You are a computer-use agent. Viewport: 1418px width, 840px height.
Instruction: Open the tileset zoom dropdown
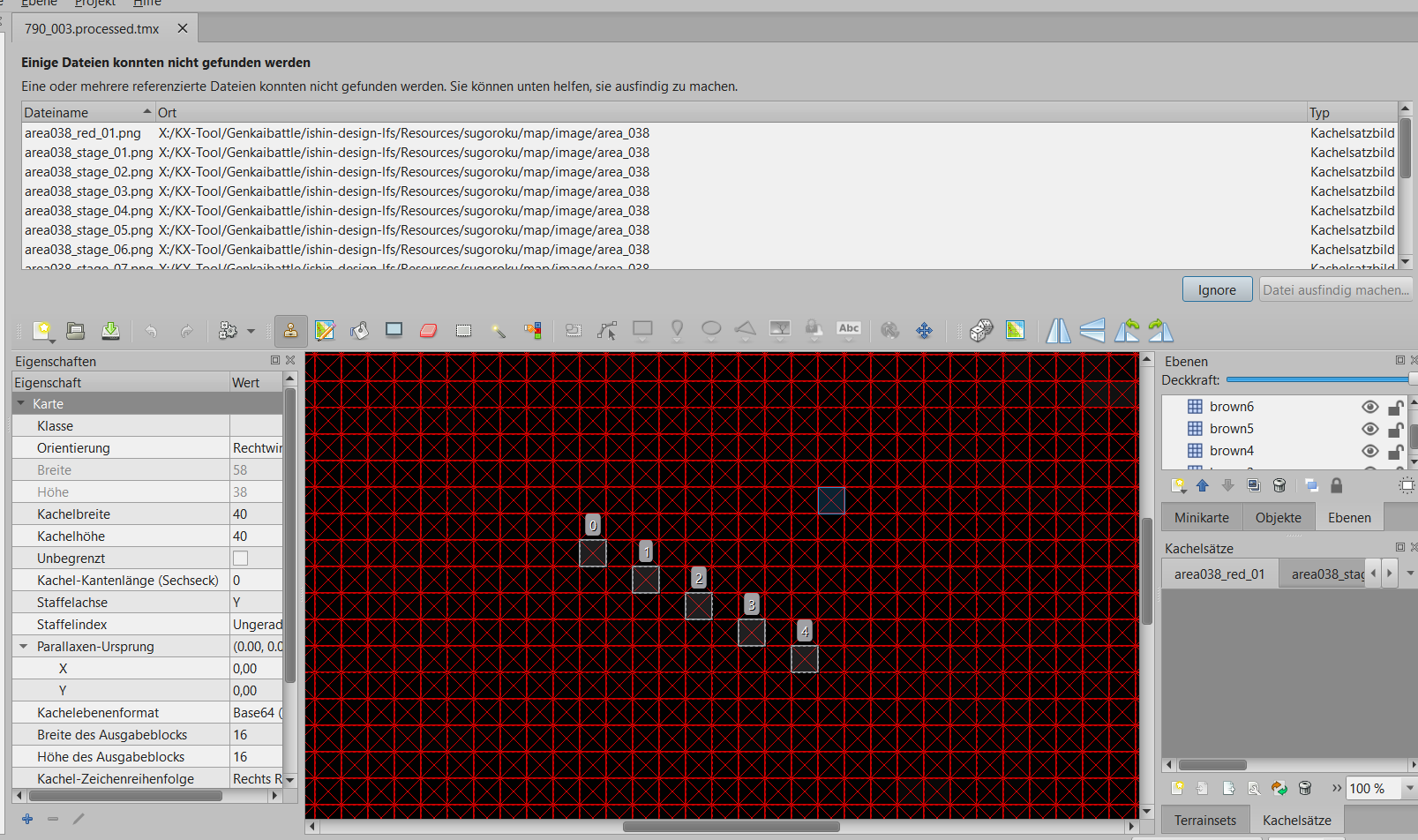coord(1381,789)
